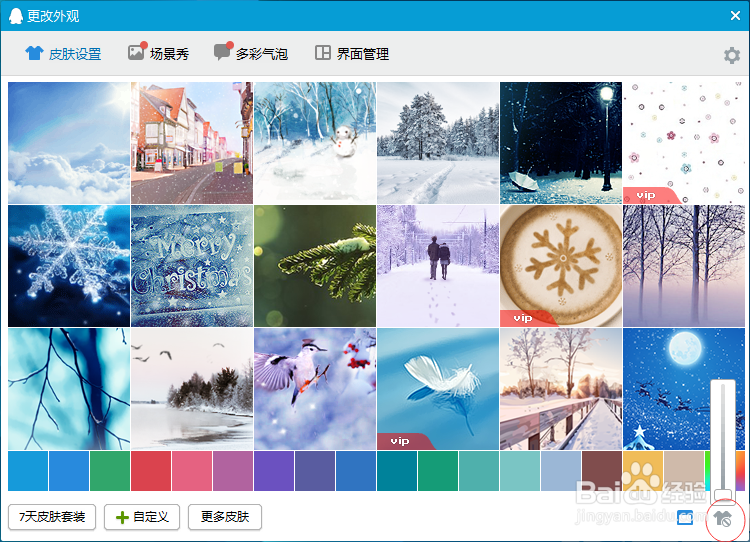Pick the orchid purple swatch beside pink
This screenshot has width=750, height=542.
coord(233,471)
